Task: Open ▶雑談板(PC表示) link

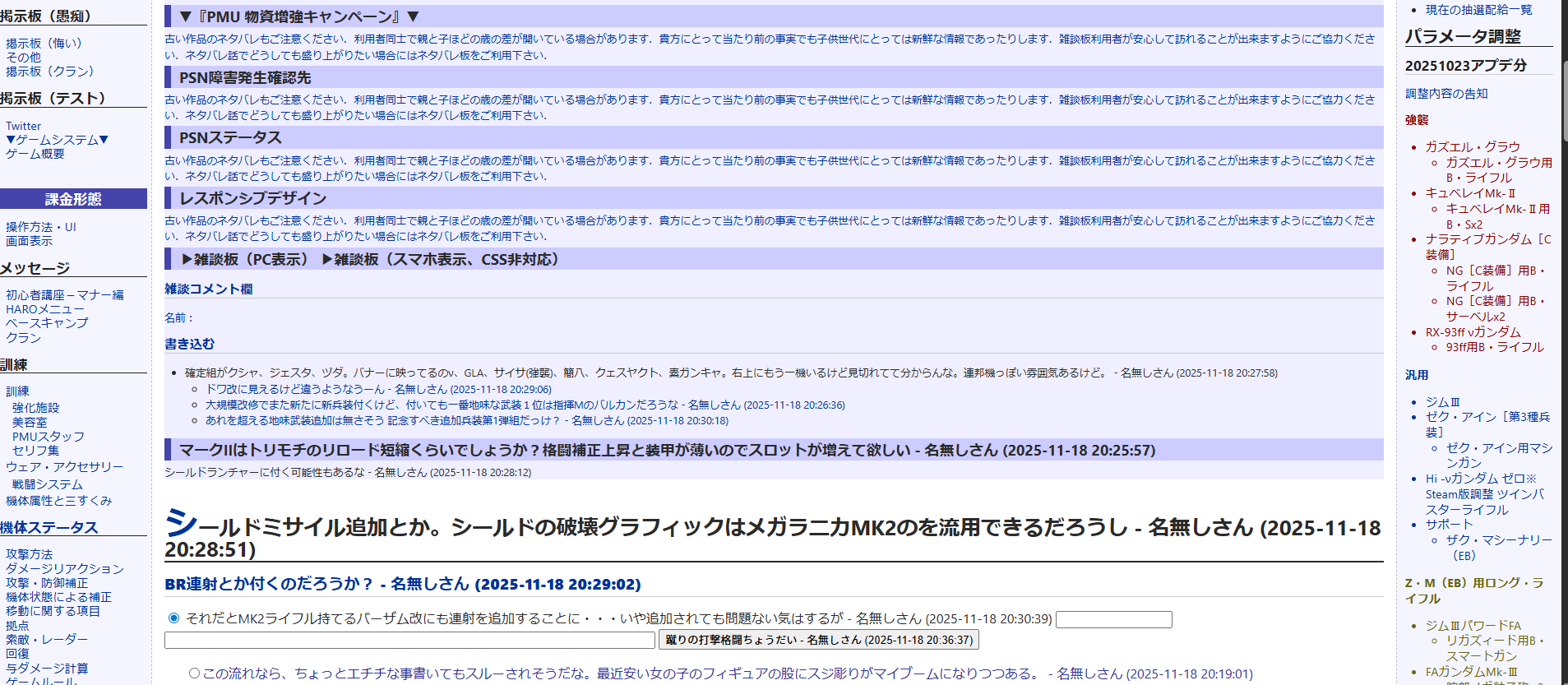Action: 245,259
